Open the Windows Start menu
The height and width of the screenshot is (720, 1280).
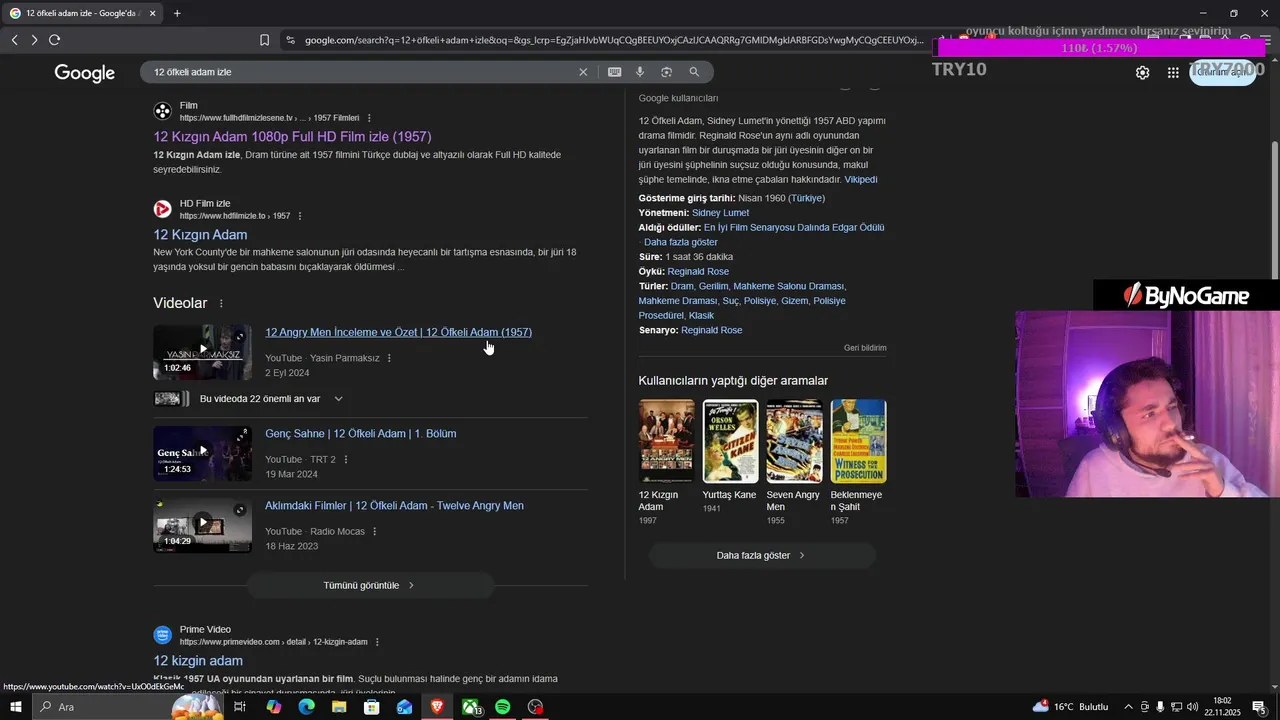tap(15, 707)
